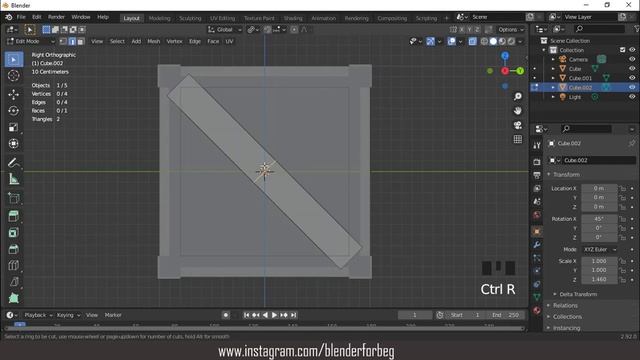Select the Measure tool

[x=14, y=179]
